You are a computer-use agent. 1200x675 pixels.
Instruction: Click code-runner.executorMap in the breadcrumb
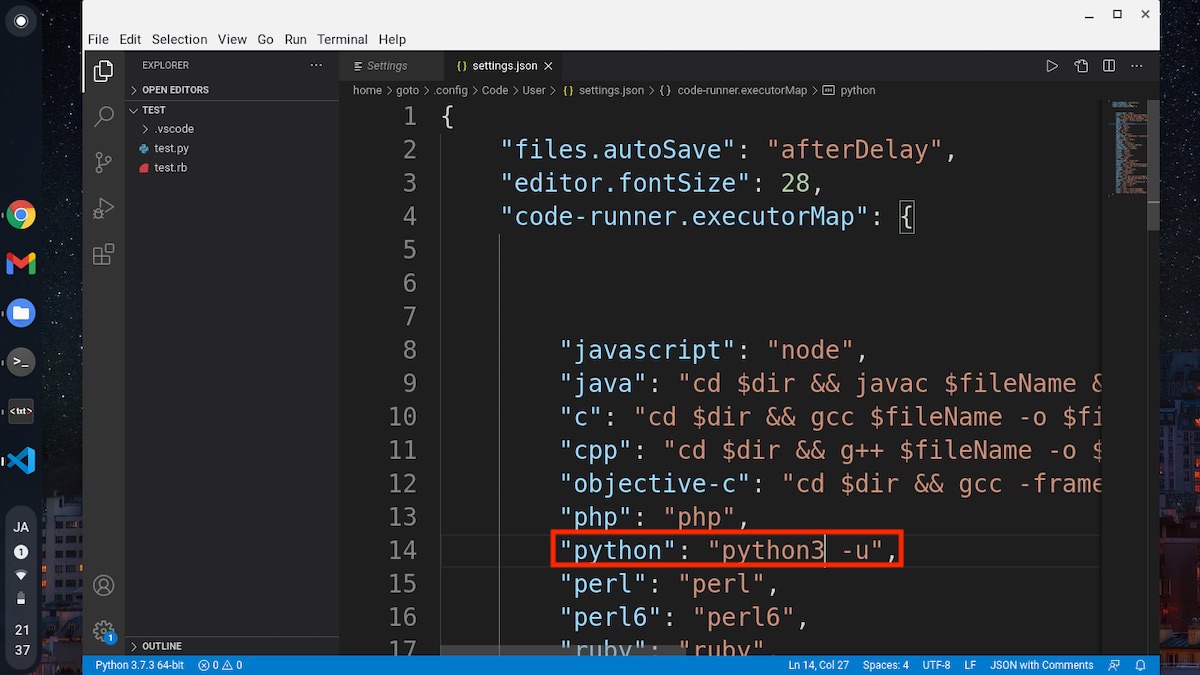coord(744,90)
